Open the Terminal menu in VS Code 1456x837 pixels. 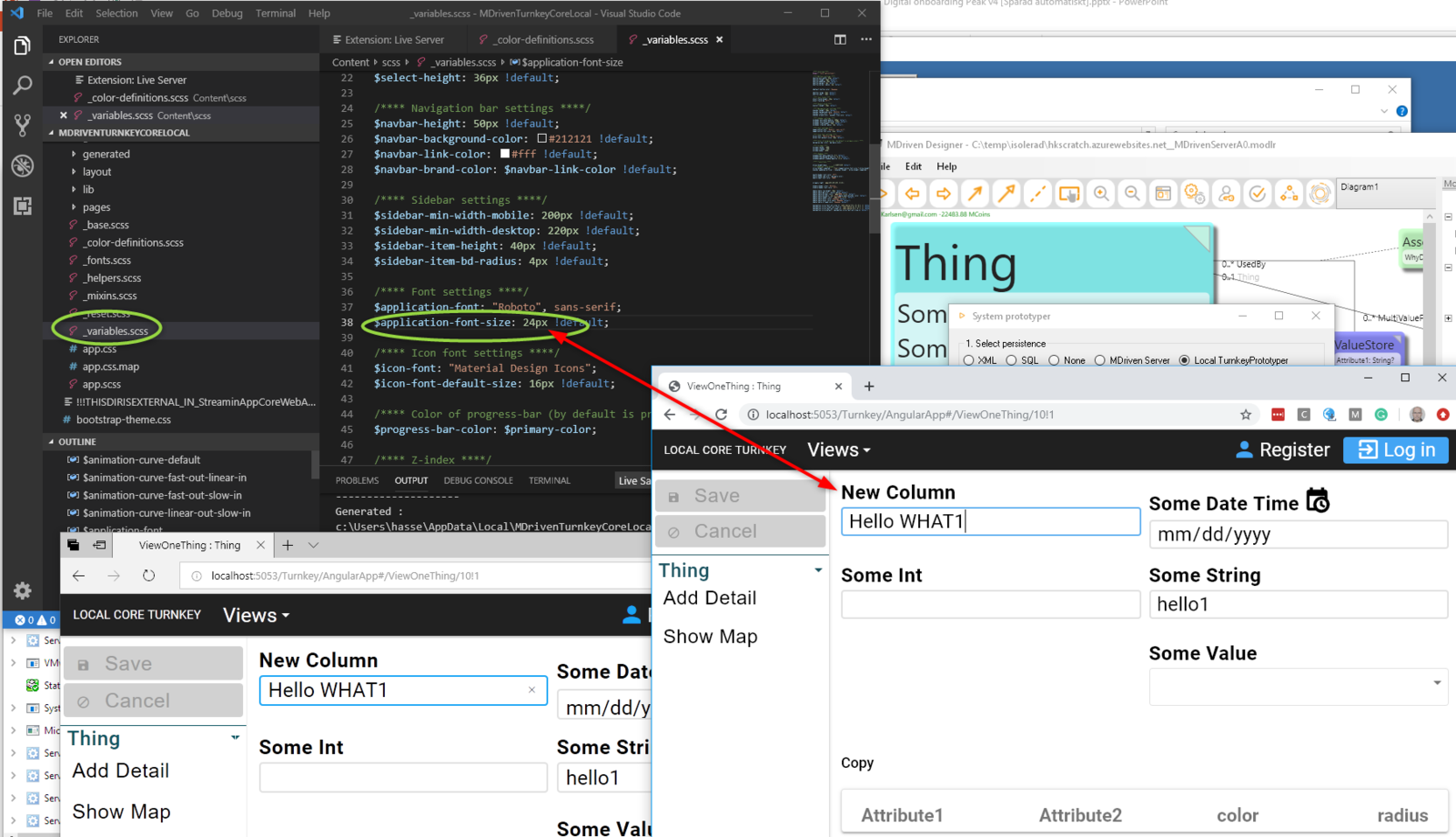(275, 13)
